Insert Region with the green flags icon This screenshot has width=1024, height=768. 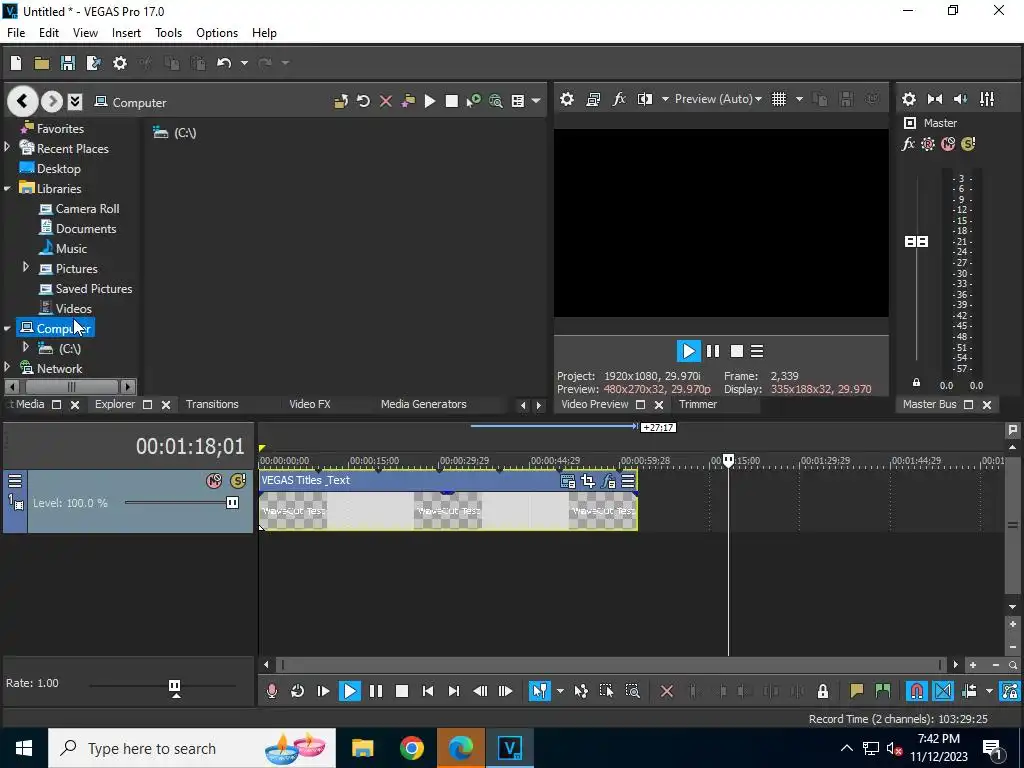coord(882,691)
